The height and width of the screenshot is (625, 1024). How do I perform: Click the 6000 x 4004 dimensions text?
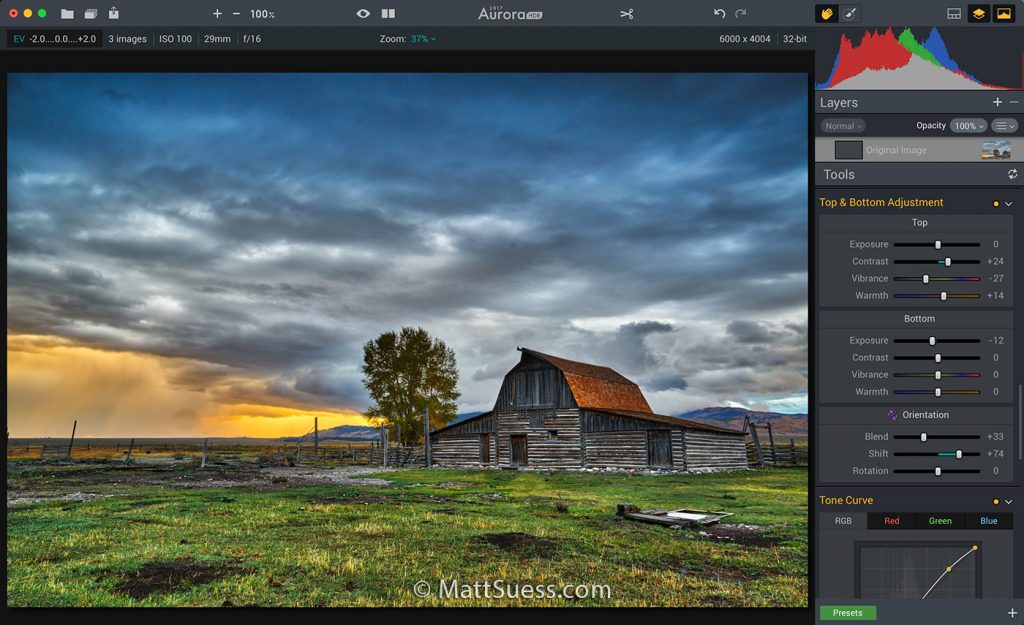pyautogui.click(x=744, y=39)
